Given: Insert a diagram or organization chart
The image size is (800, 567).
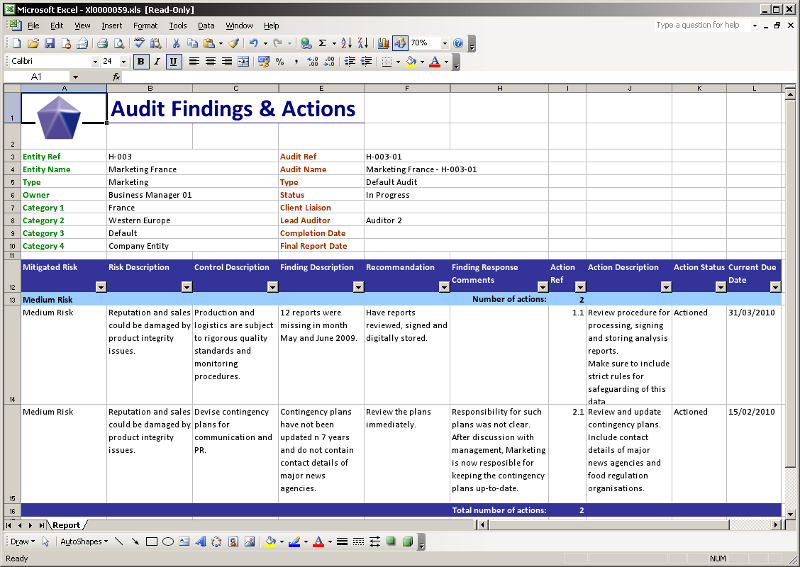Looking at the screenshot, I should coord(217,541).
